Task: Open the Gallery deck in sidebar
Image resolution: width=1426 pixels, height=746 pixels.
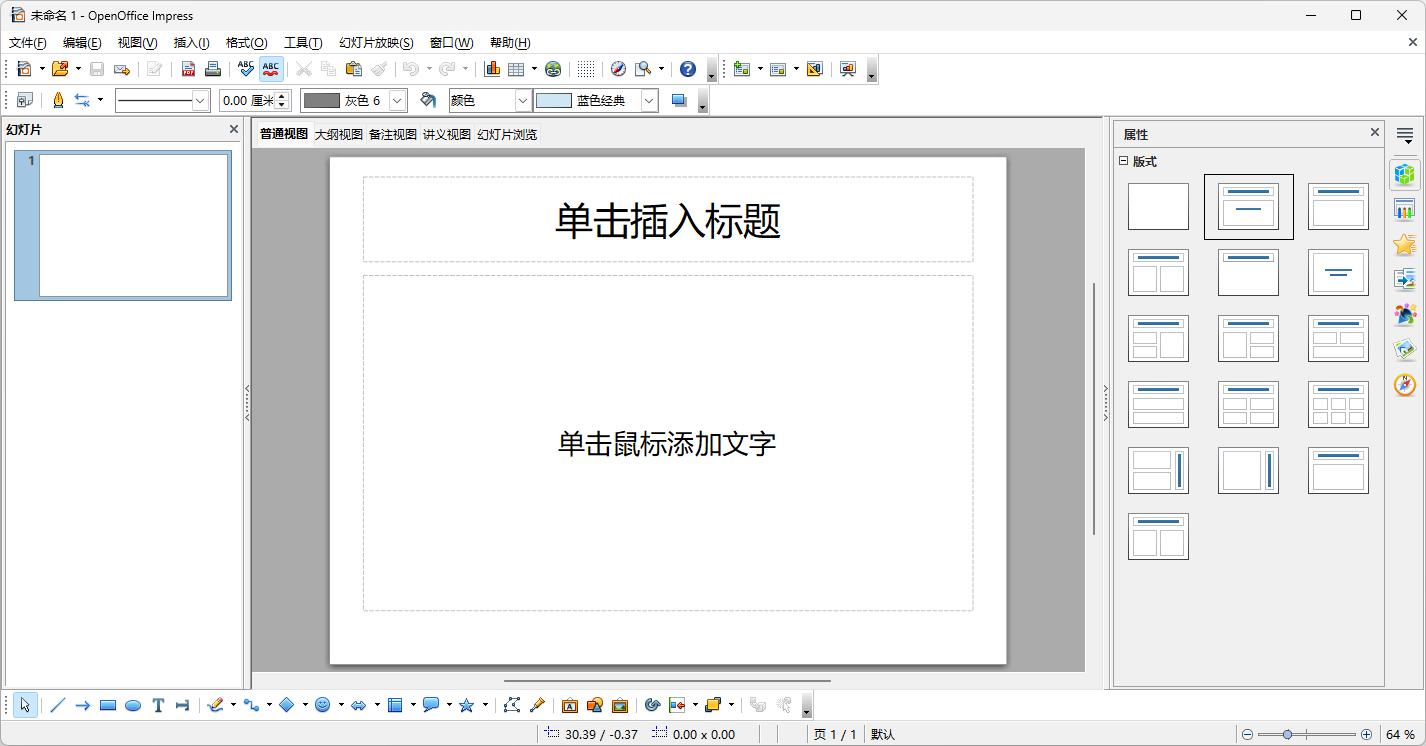Action: tap(1405, 350)
